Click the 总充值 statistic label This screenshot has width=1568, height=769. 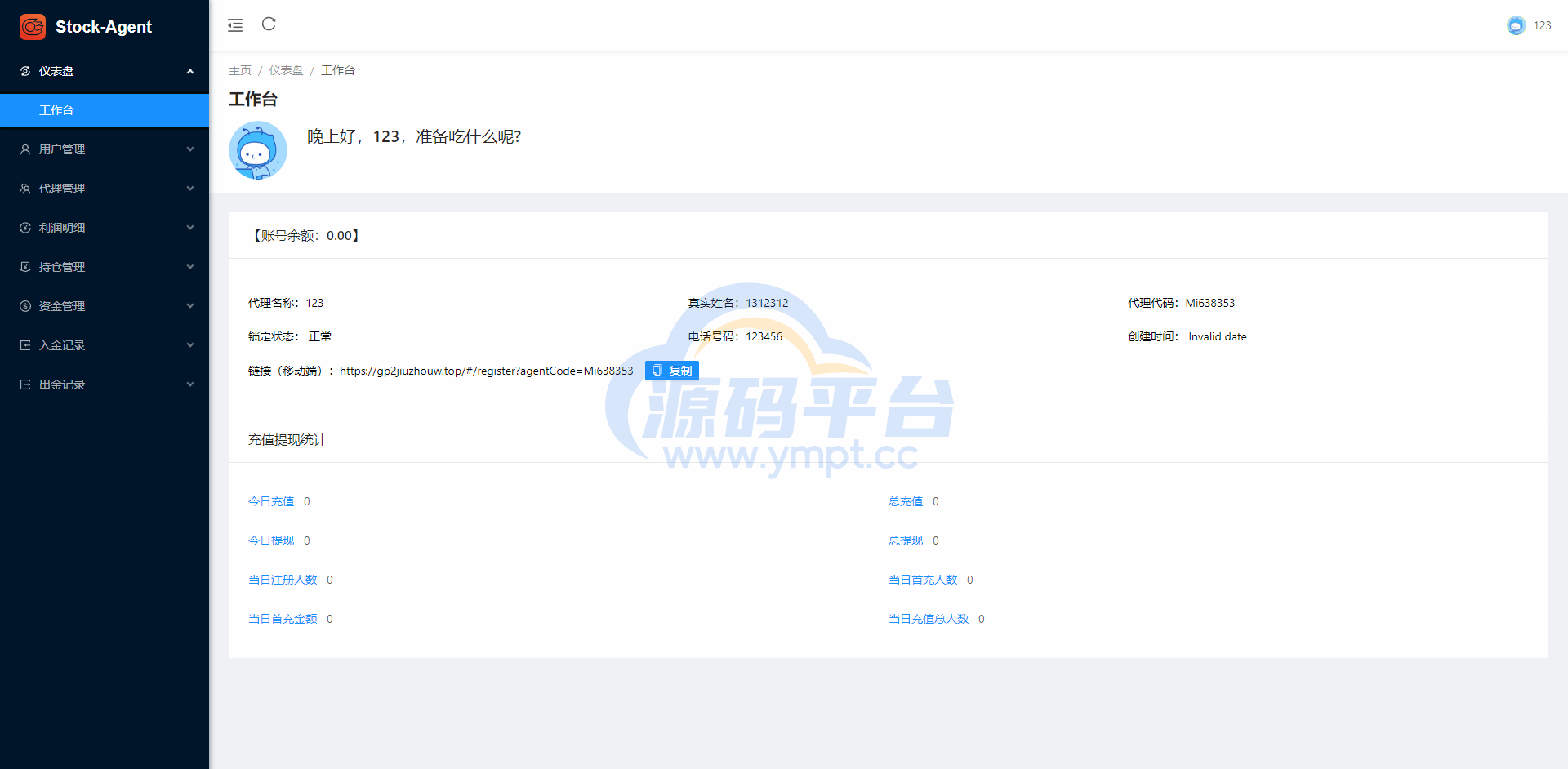906,501
